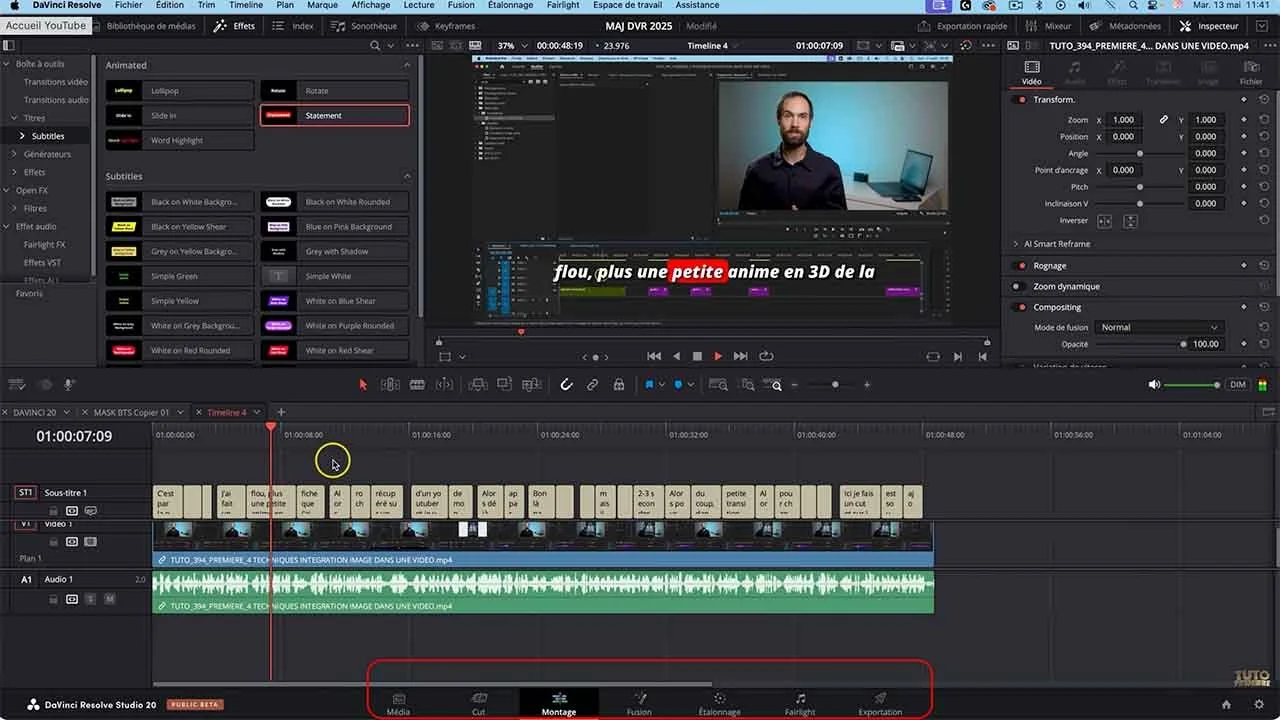Viewport: 1280px width, 720px height.
Task: Enable position lock on the timeline
Action: [x=618, y=384]
